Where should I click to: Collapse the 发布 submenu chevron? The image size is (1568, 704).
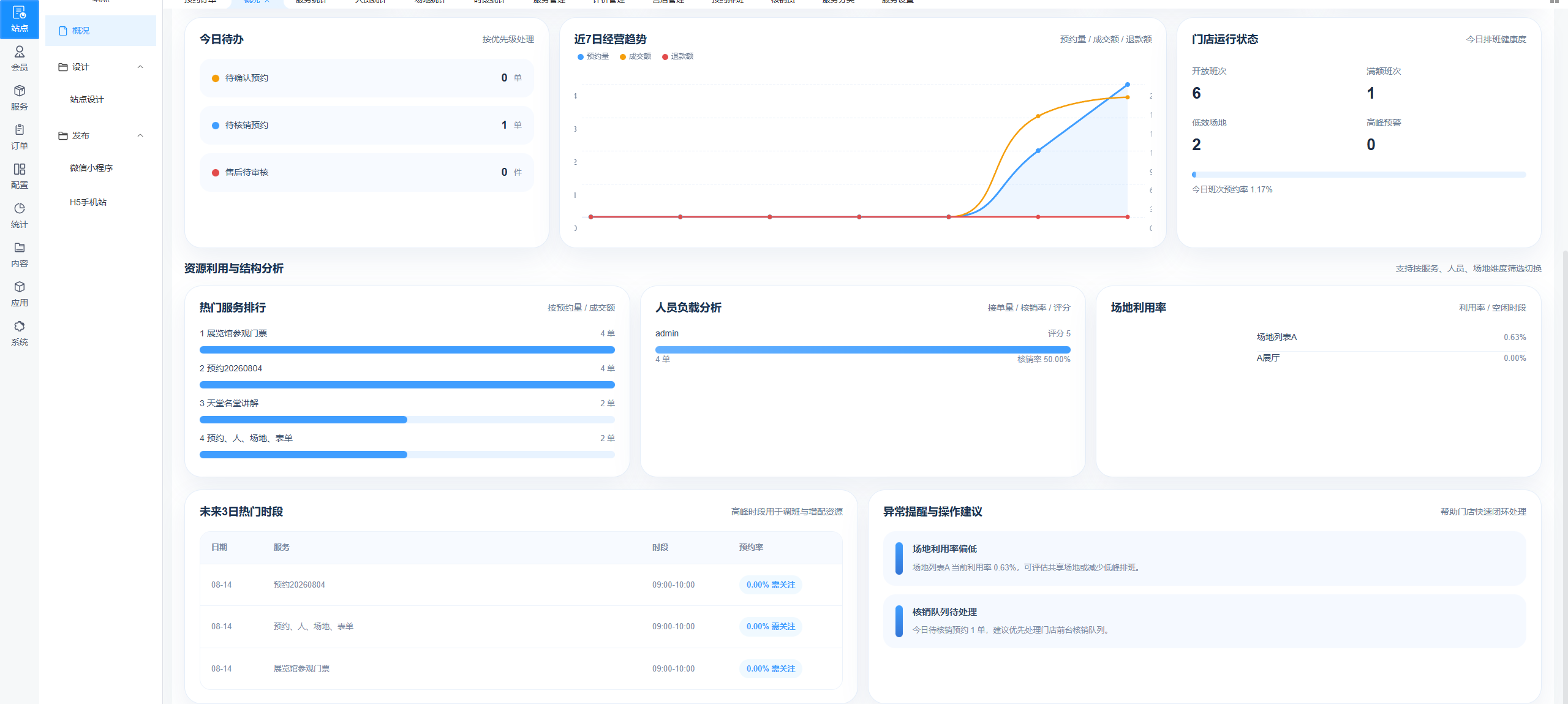[140, 135]
